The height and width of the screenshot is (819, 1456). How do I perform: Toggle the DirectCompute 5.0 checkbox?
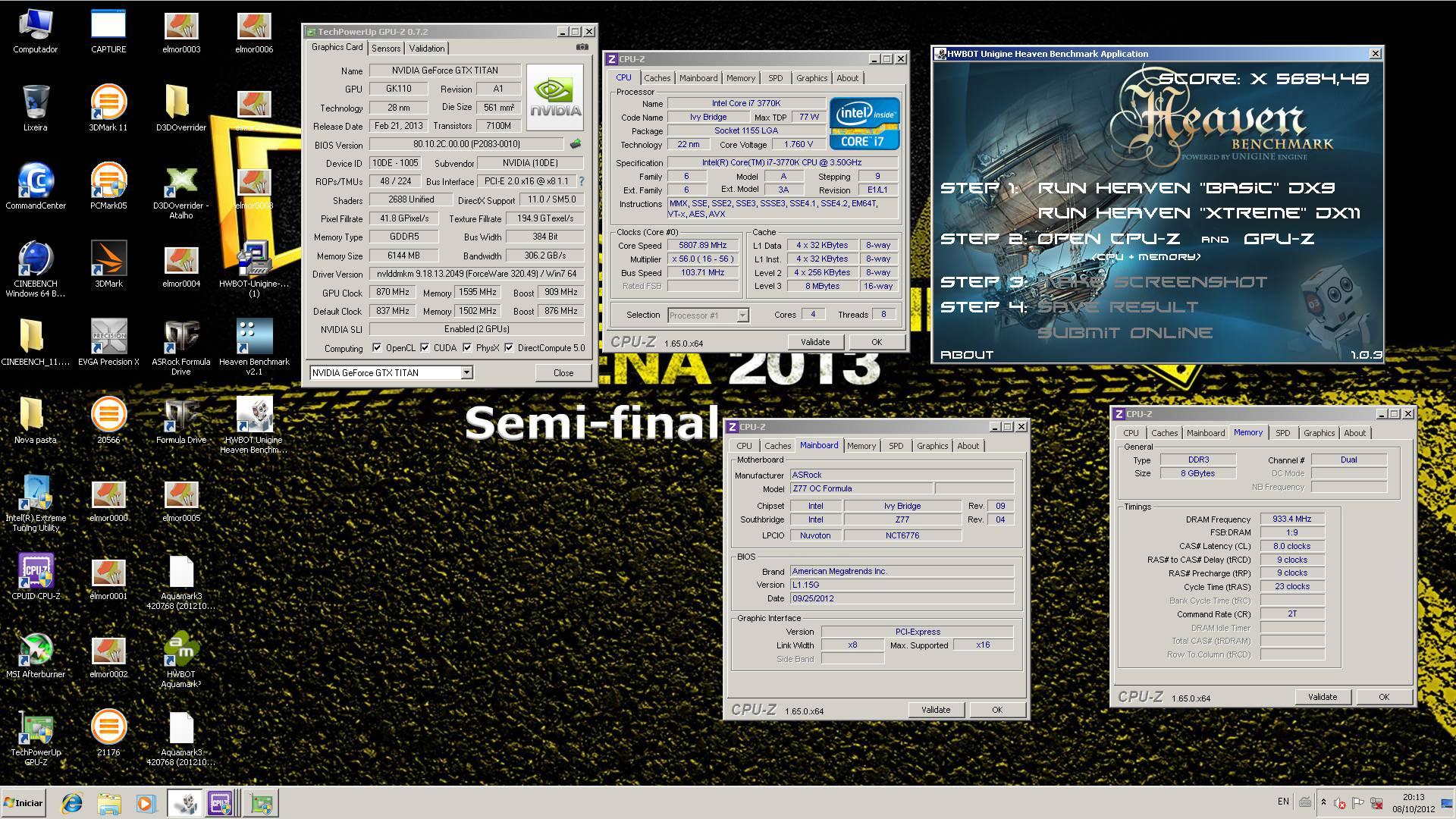pyautogui.click(x=509, y=348)
